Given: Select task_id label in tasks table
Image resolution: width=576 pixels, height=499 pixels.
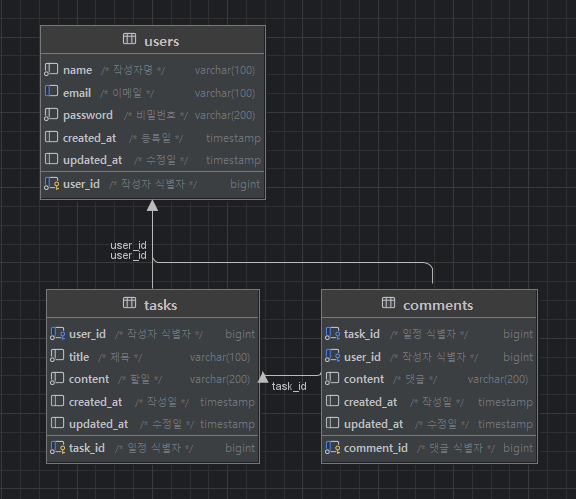Looking at the screenshot, I should [x=87, y=448].
